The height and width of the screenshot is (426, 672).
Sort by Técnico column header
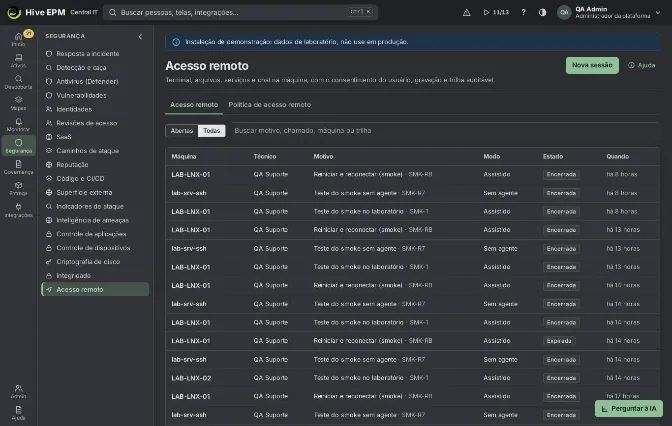tap(265, 156)
